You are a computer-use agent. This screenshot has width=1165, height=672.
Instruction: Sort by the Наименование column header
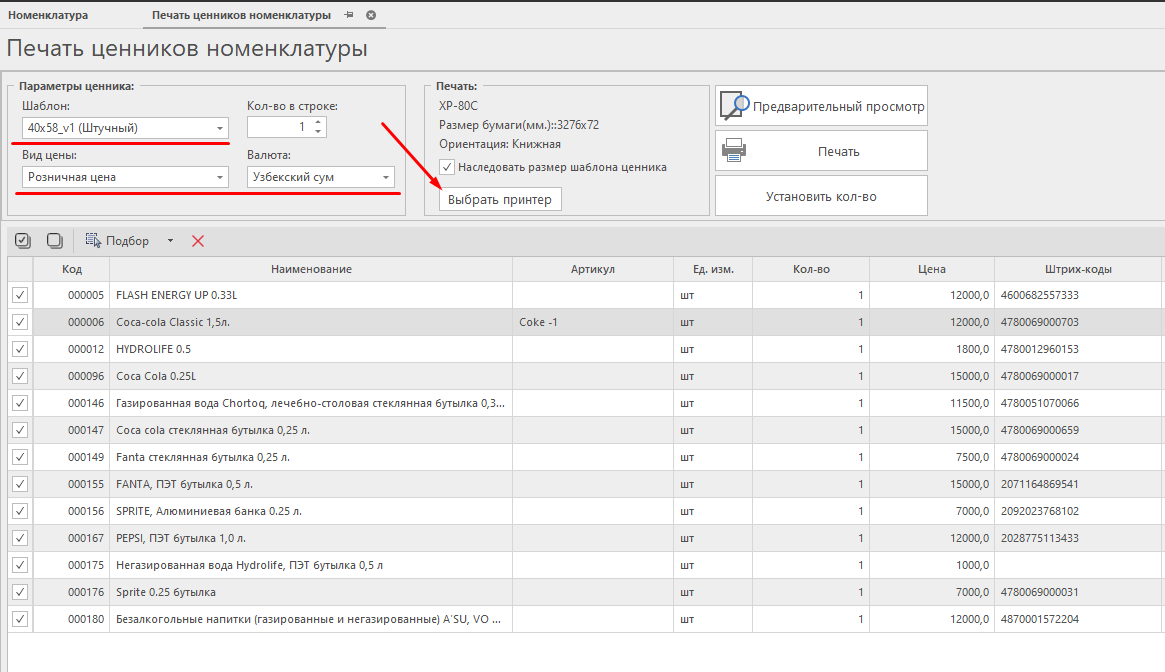pyautogui.click(x=311, y=269)
